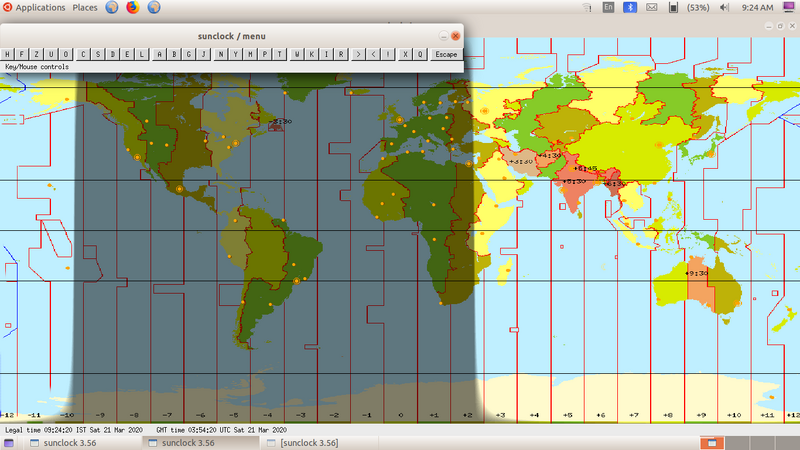Screen dimensions: 800x450
Task: Click the sunclock / menu window title
Action: point(232,36)
